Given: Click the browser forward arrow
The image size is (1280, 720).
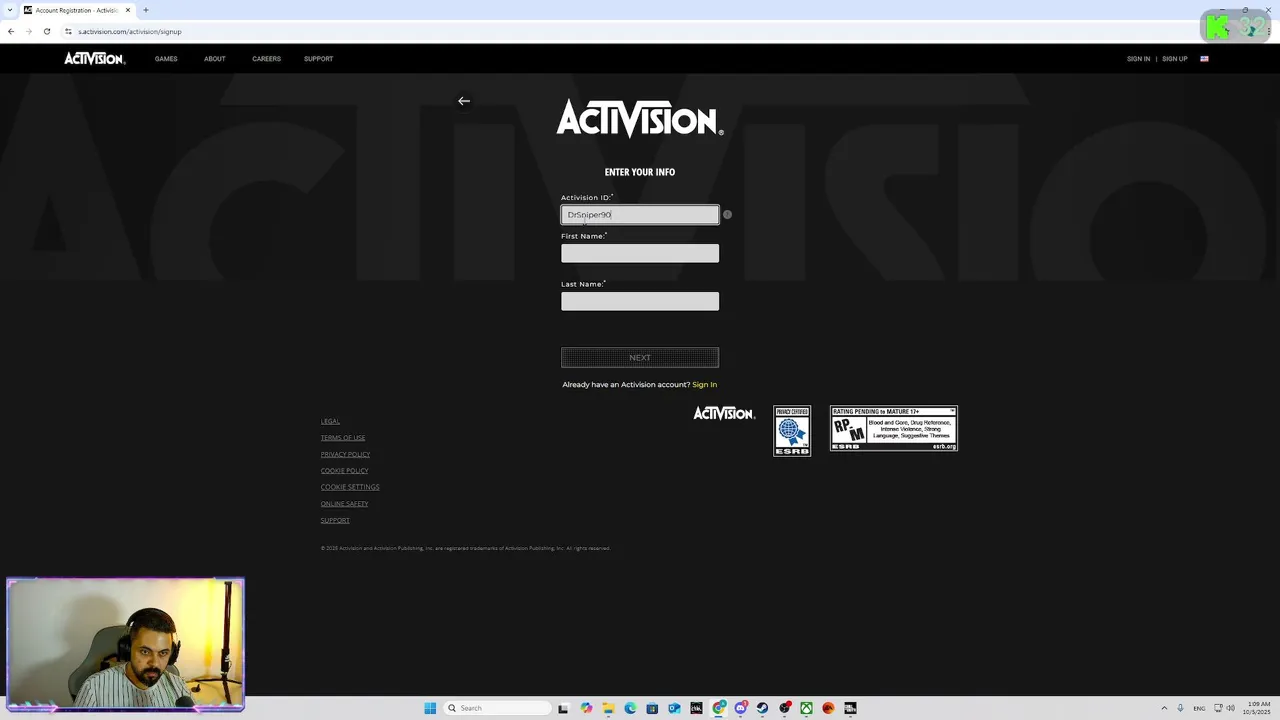Looking at the screenshot, I should (28, 31).
